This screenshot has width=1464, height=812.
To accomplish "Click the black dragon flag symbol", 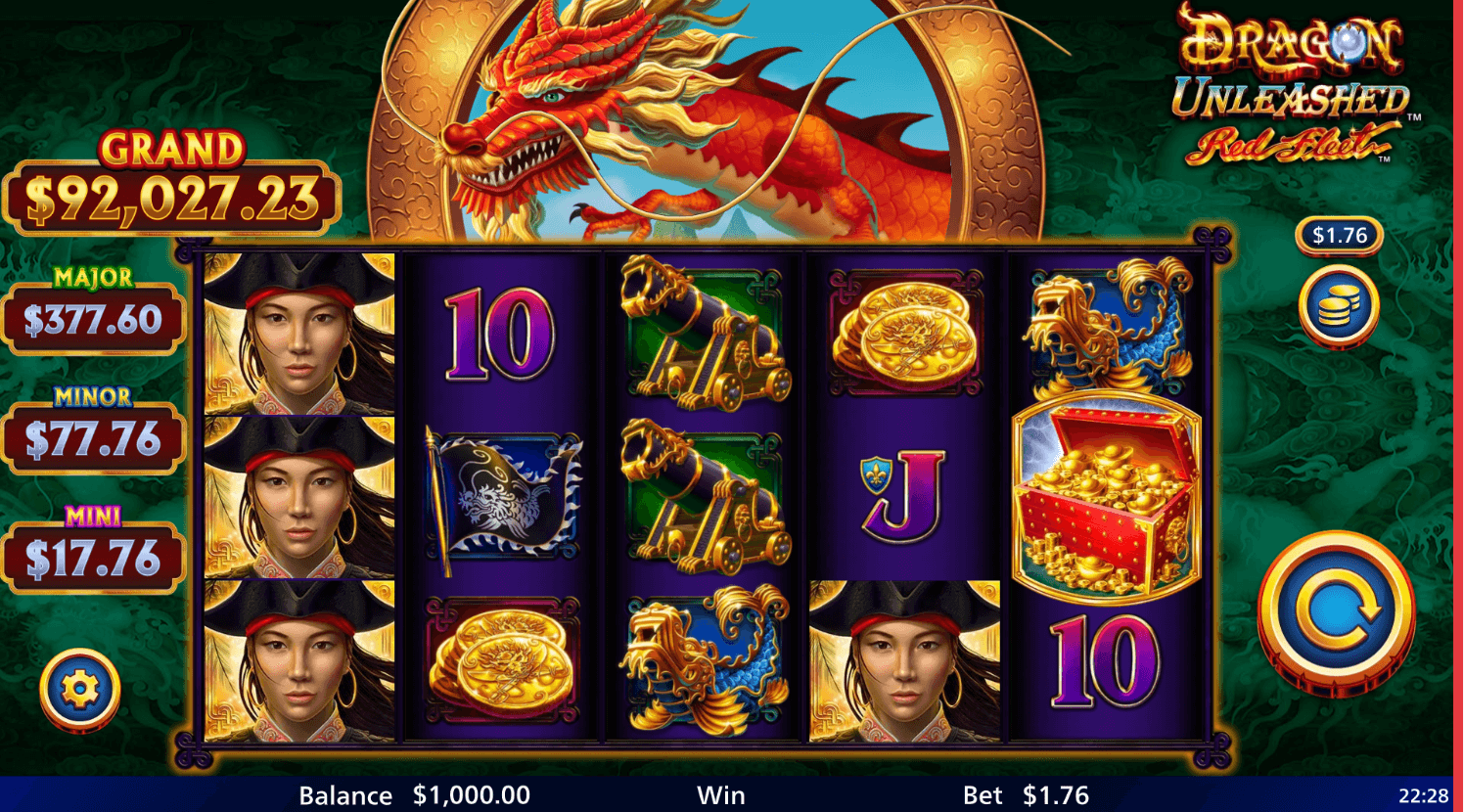I will coord(503,499).
